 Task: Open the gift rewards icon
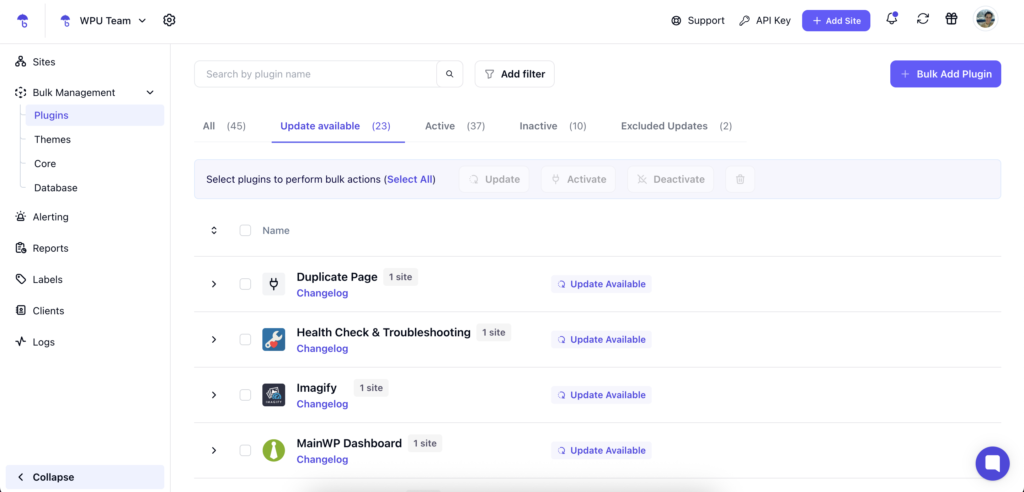[952, 19]
